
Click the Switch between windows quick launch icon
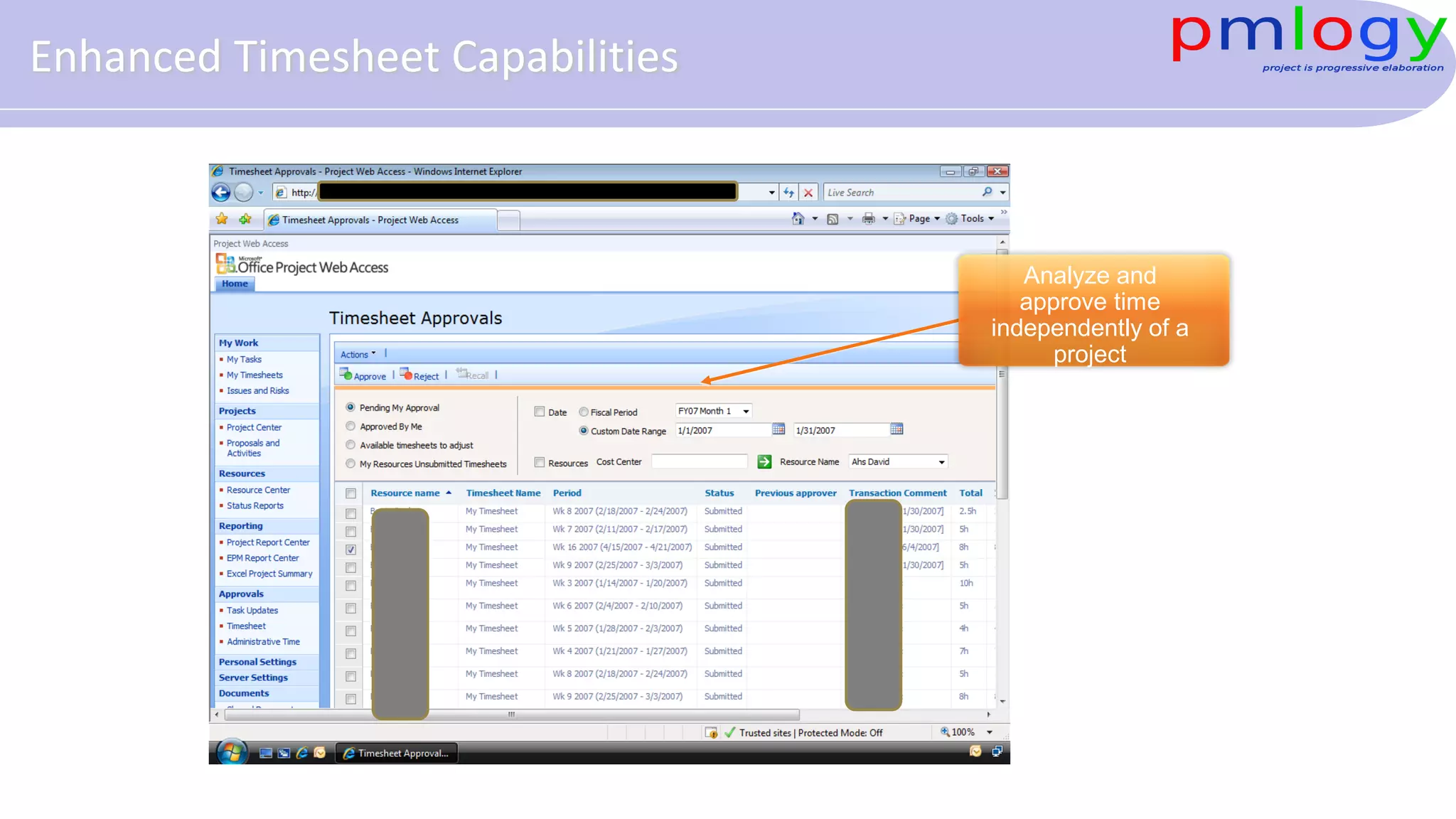pyautogui.click(x=284, y=753)
